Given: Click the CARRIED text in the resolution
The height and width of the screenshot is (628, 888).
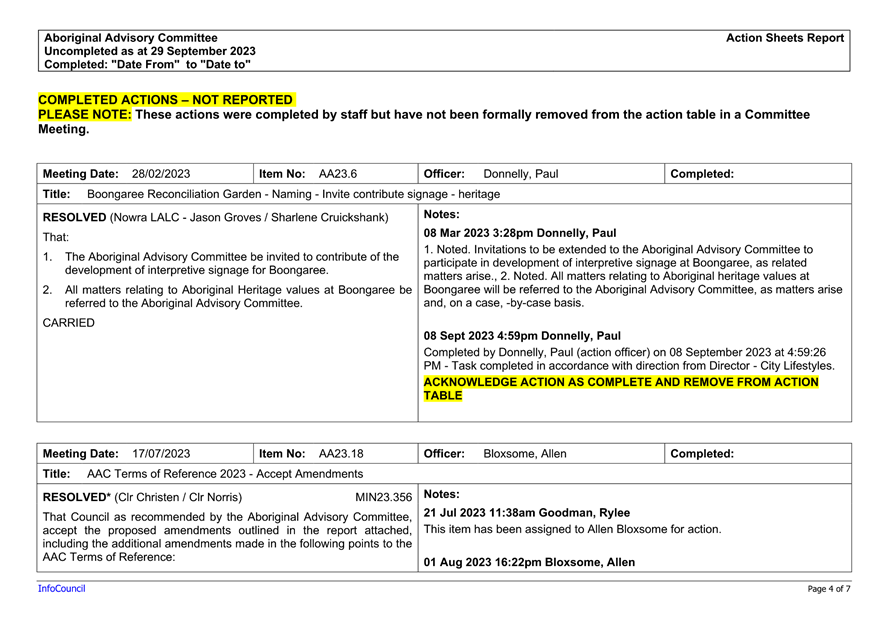Looking at the screenshot, I should (x=63, y=322).
